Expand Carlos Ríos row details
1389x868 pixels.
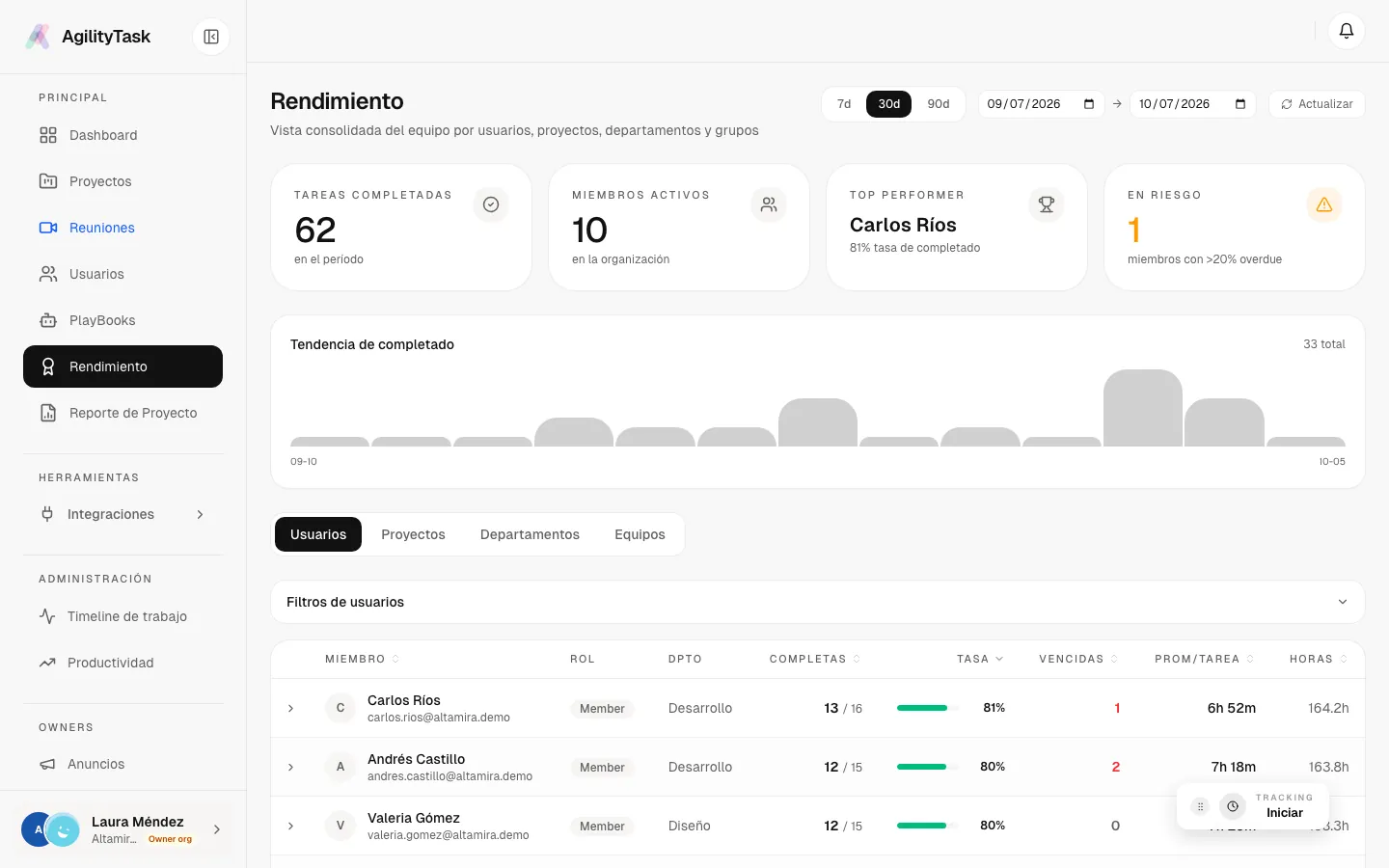click(x=290, y=709)
